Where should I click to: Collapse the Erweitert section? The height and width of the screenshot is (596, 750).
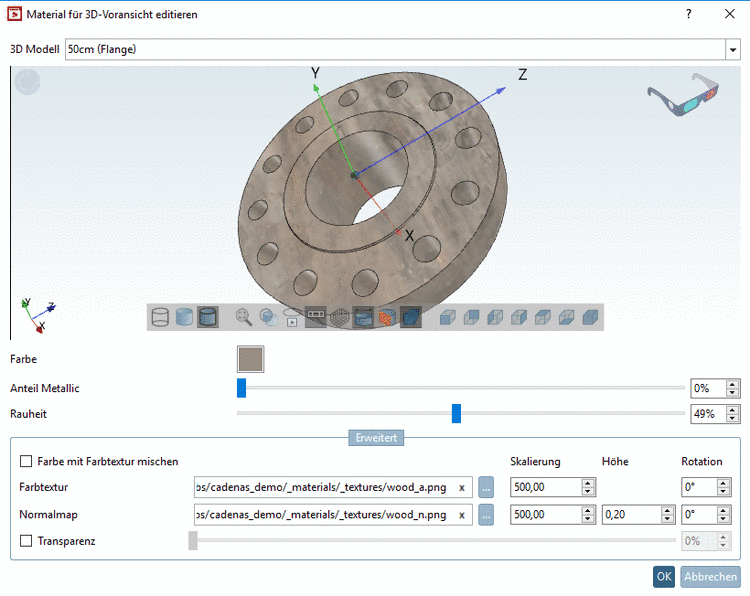click(375, 438)
